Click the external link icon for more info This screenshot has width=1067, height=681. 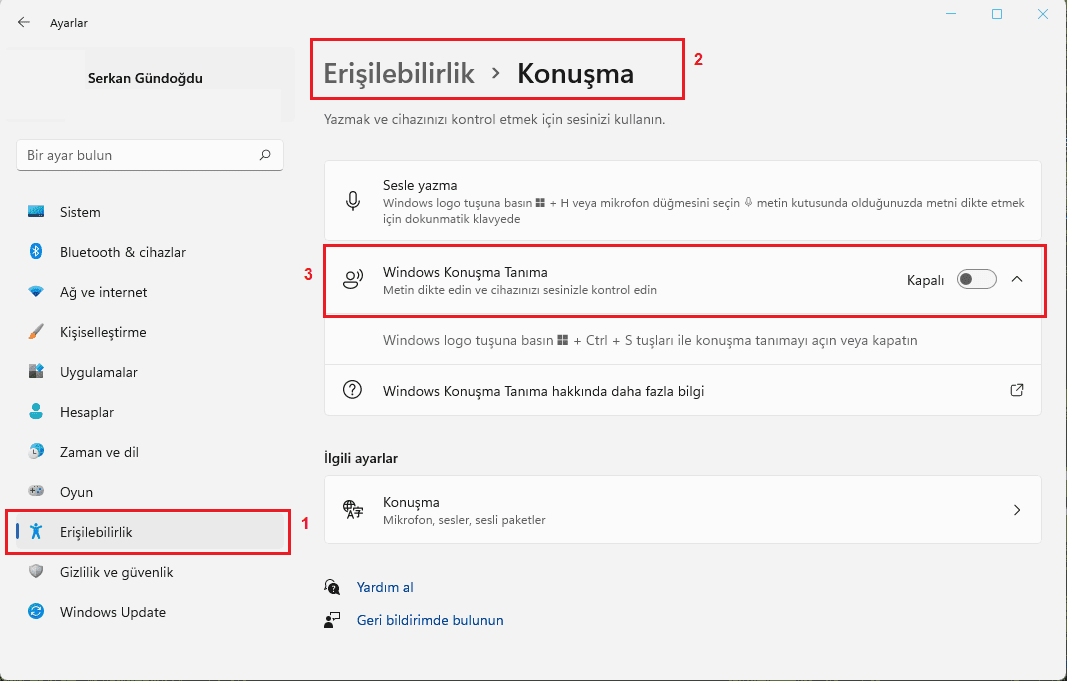1017,390
